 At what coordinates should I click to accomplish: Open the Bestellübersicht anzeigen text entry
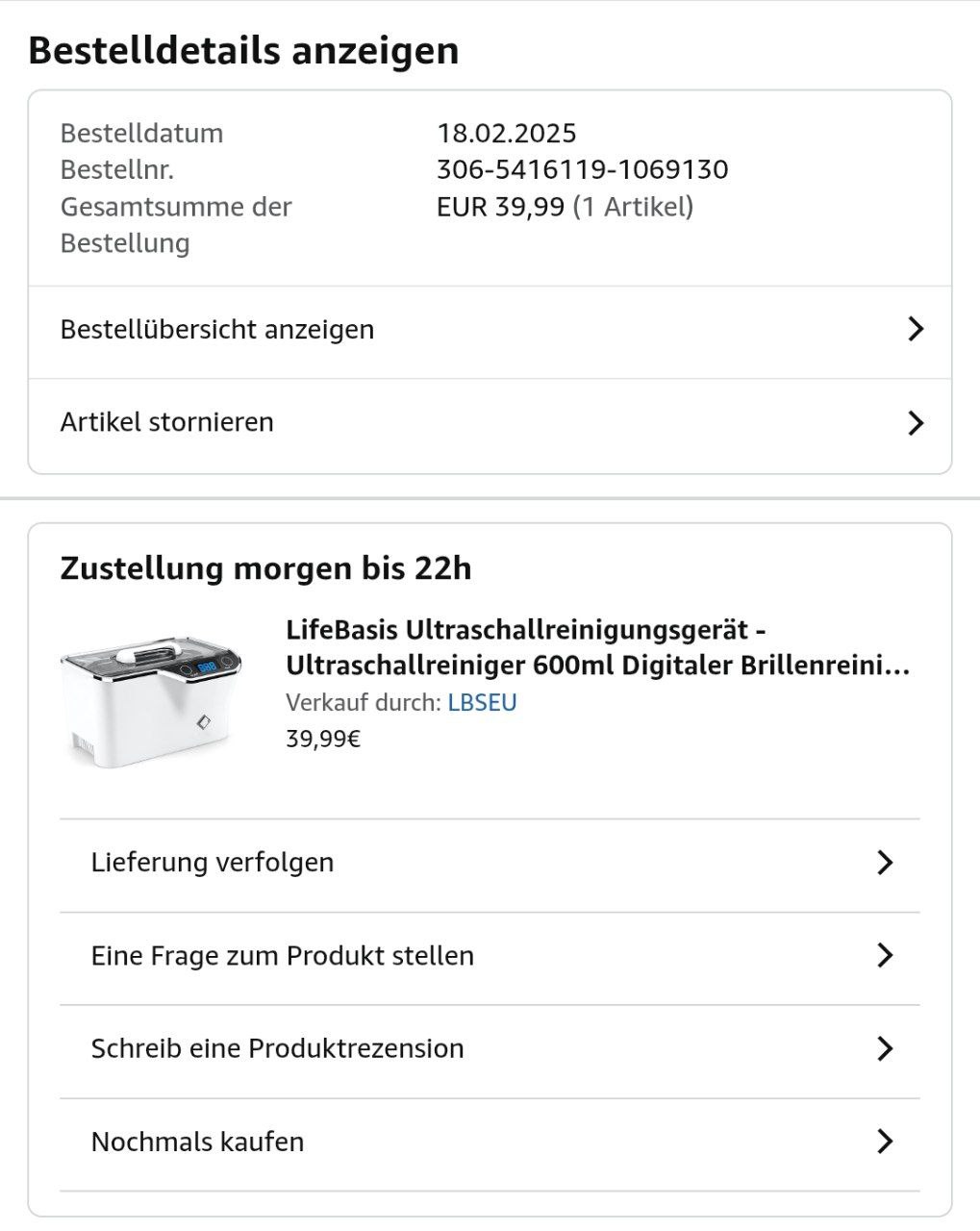coord(217,330)
